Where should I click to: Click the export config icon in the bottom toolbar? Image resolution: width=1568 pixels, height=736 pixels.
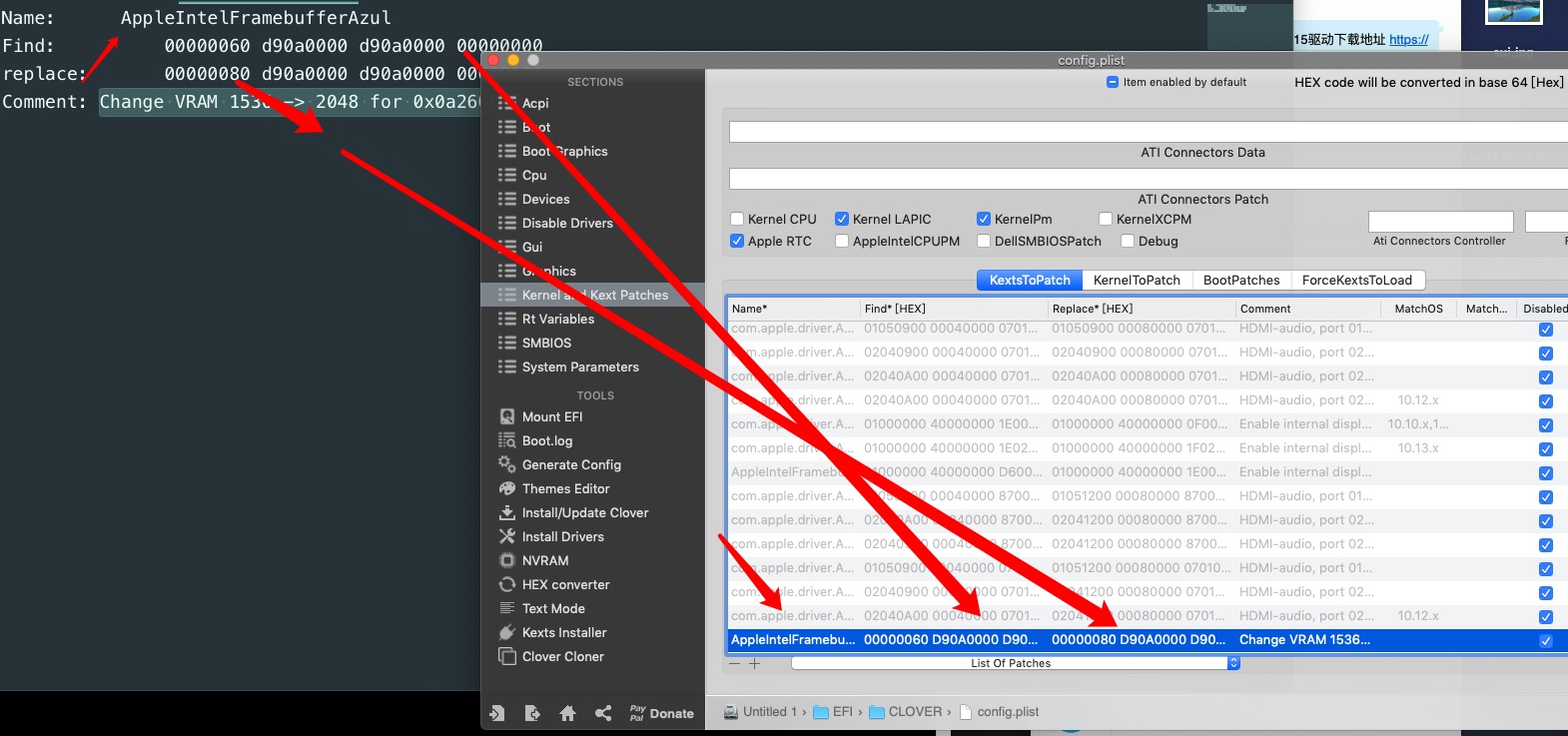[x=532, y=713]
